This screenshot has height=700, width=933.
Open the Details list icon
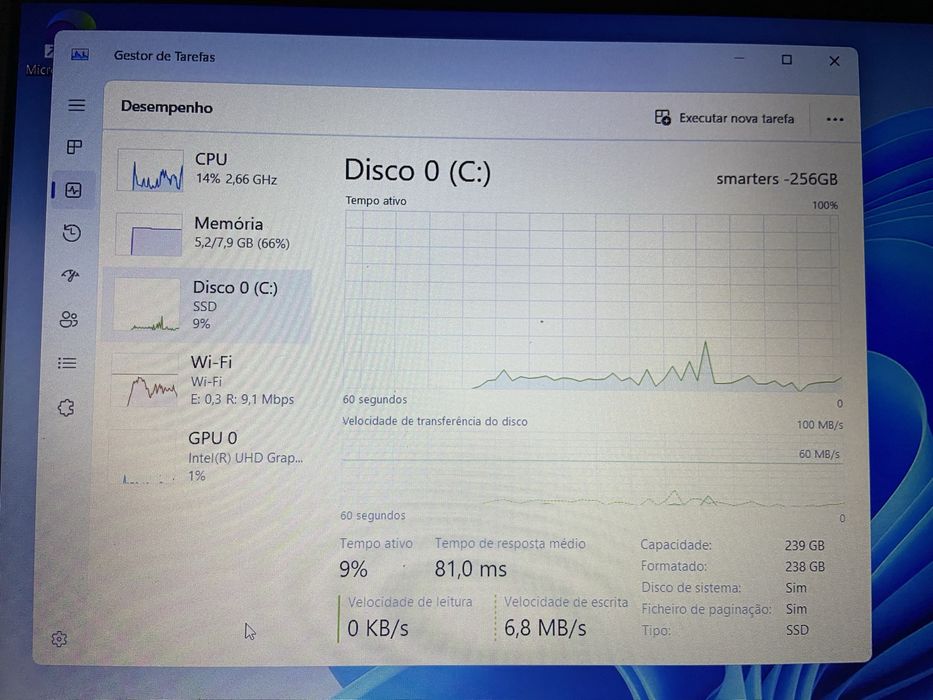67,362
